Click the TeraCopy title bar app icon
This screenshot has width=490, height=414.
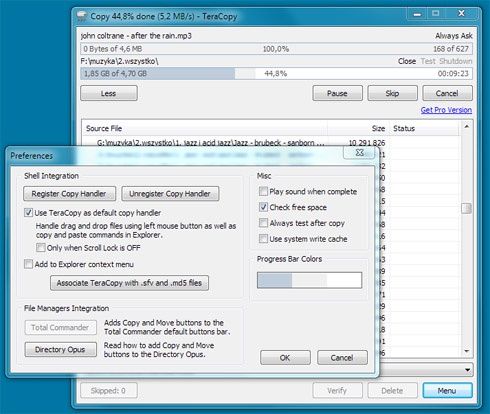click(x=82, y=16)
